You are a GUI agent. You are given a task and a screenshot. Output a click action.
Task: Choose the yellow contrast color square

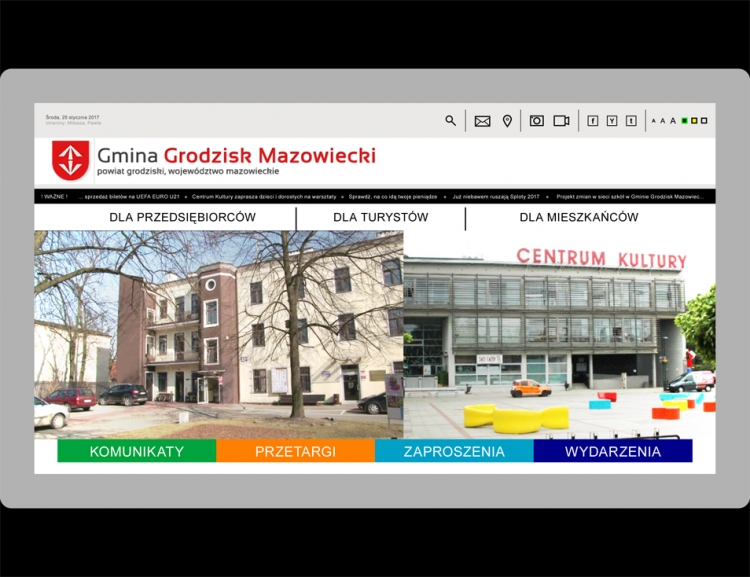click(x=694, y=121)
